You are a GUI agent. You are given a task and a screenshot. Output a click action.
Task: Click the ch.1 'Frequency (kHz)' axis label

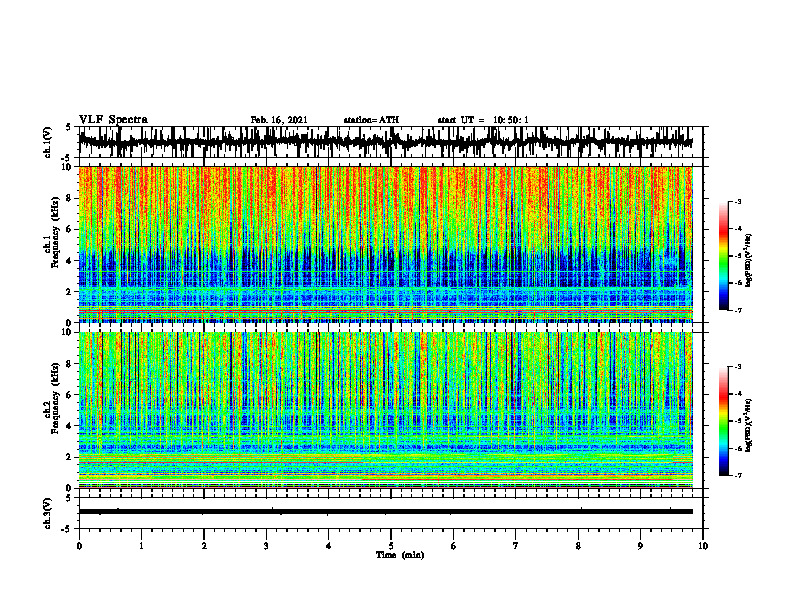pyautogui.click(x=56, y=232)
